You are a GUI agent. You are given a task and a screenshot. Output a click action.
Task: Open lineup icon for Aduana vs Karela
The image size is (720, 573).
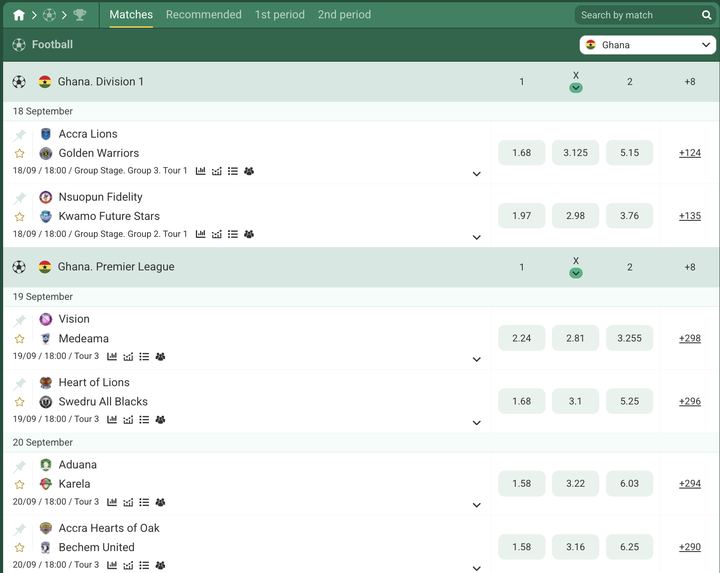tap(160, 502)
